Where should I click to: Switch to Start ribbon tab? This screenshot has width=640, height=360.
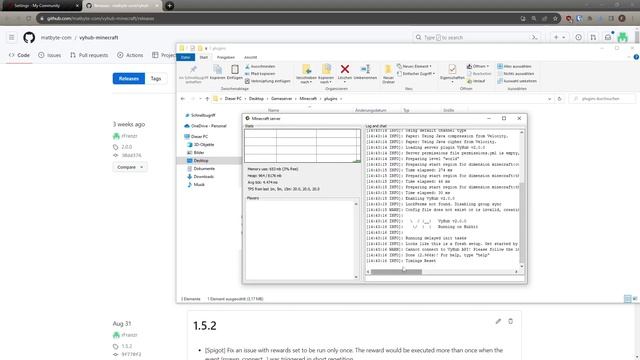[204, 58]
